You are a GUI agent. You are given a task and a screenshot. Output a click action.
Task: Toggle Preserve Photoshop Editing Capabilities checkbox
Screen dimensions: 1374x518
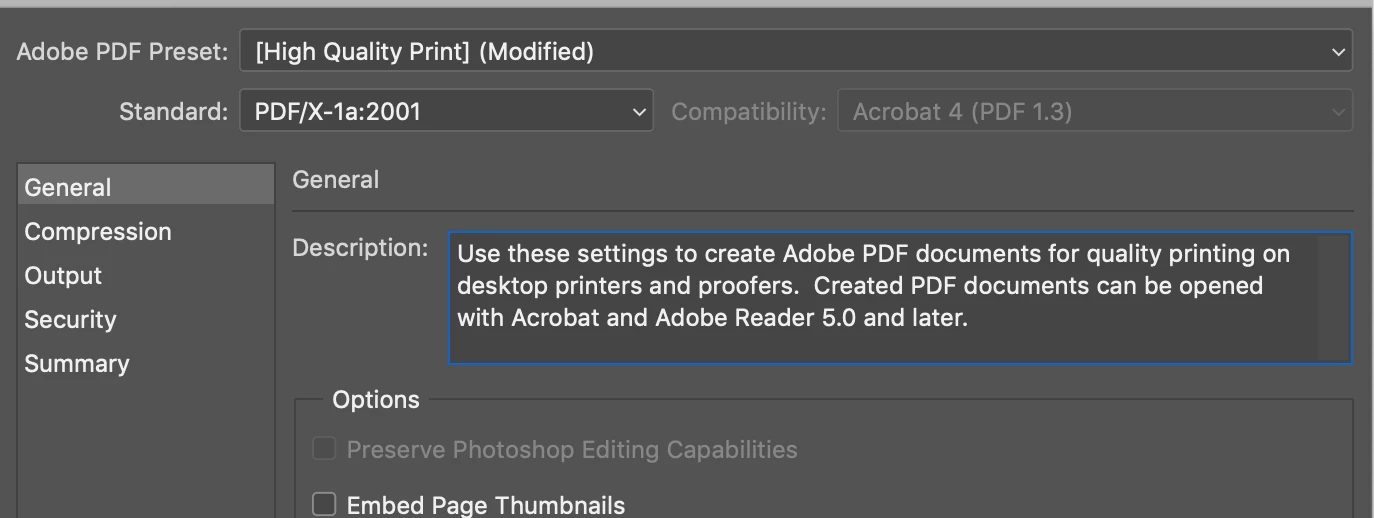324,449
